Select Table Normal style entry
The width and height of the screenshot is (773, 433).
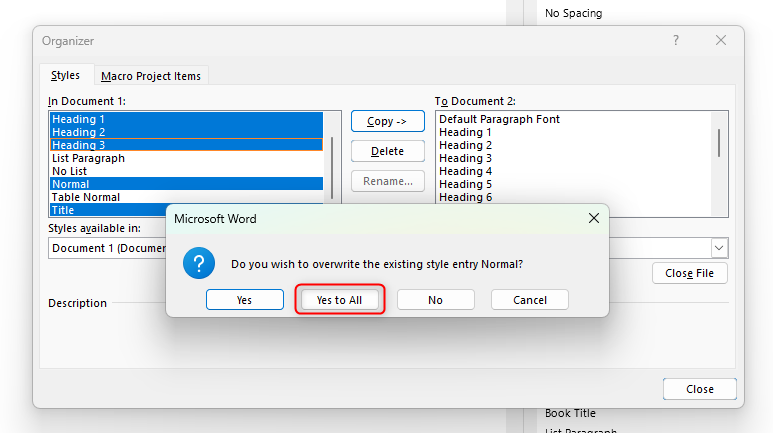pyautogui.click(x=86, y=197)
